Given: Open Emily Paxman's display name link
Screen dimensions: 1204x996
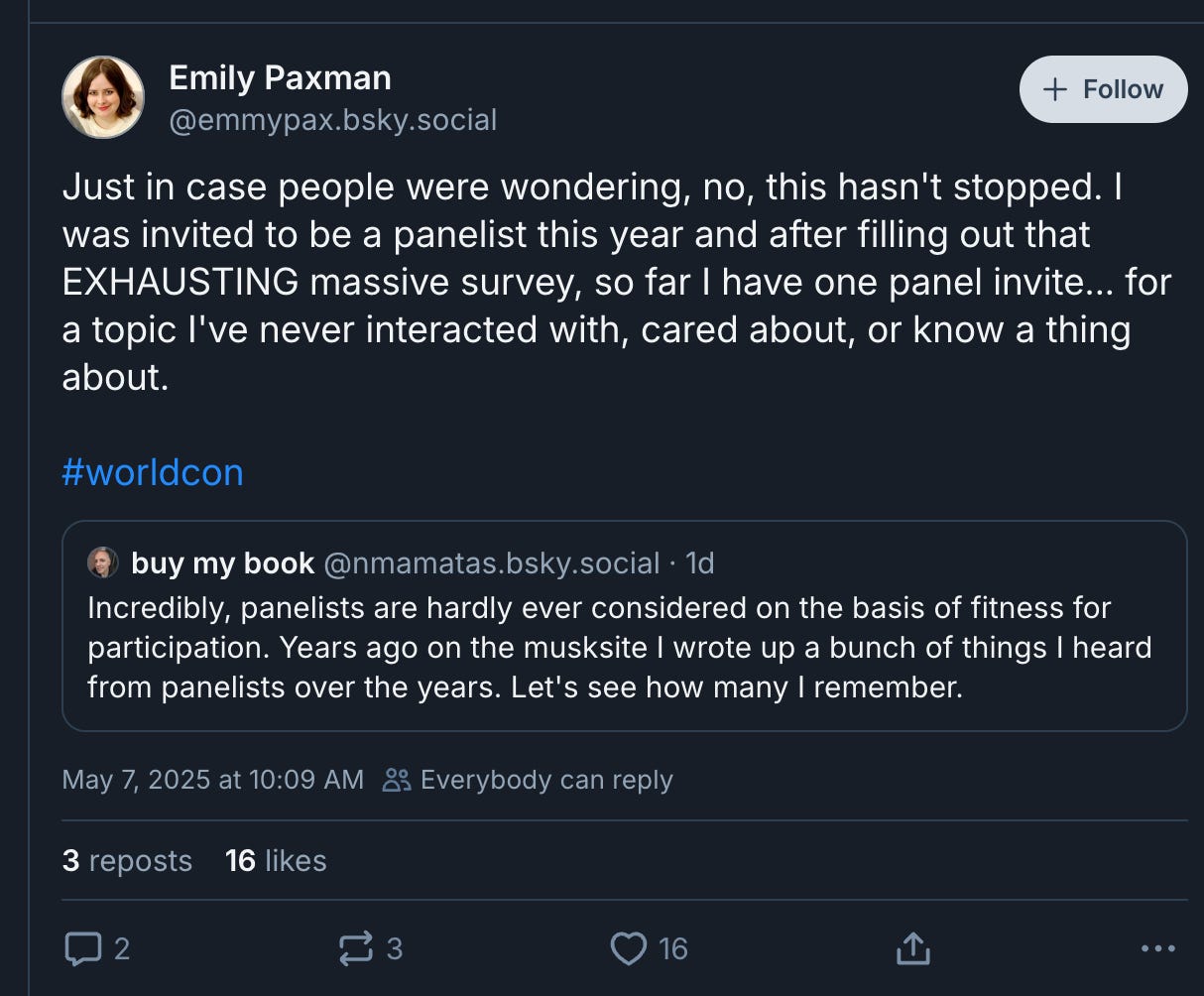Looking at the screenshot, I should coord(280,77).
